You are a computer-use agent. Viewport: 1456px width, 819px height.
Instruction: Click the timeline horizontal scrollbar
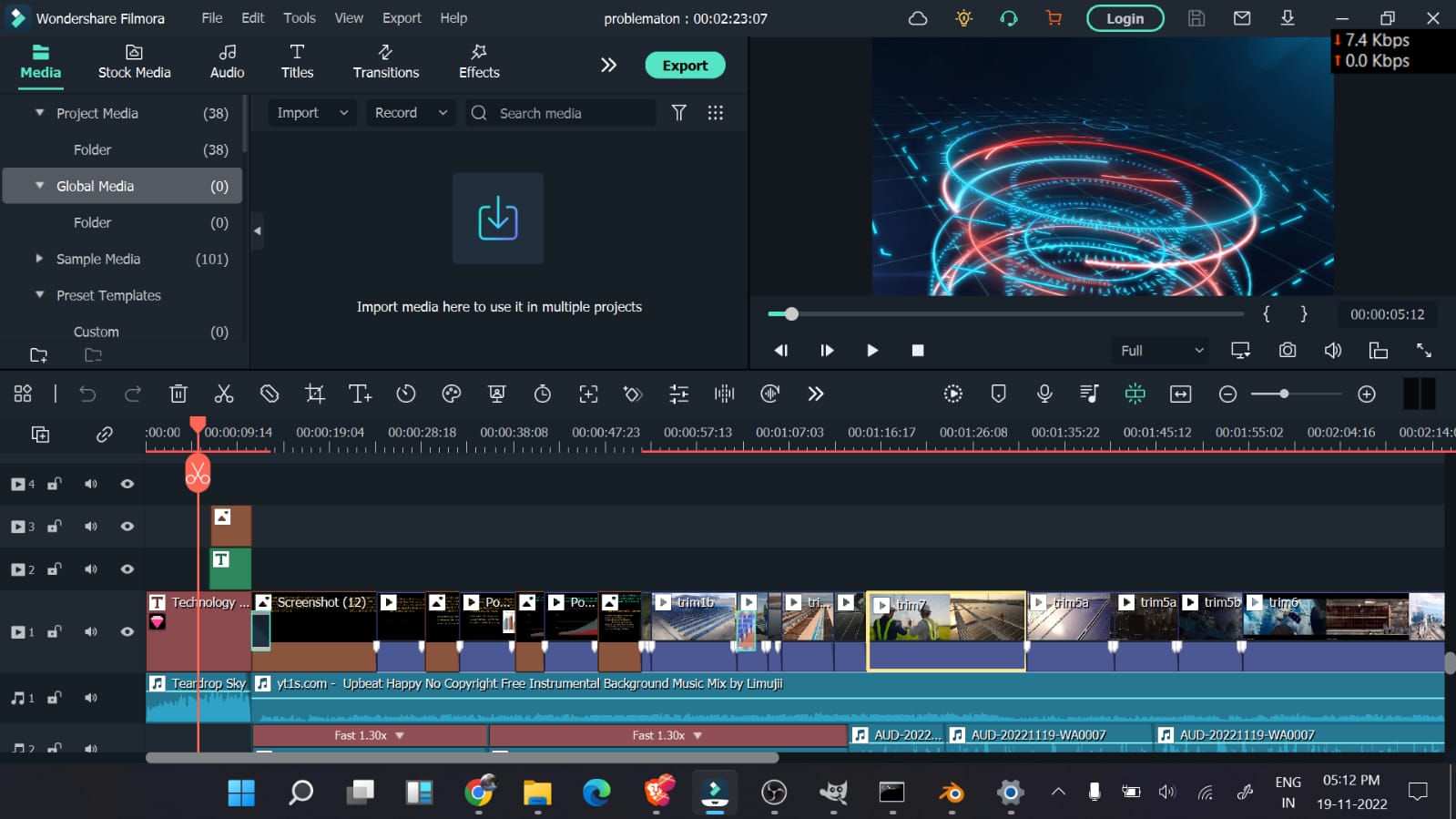click(x=463, y=758)
